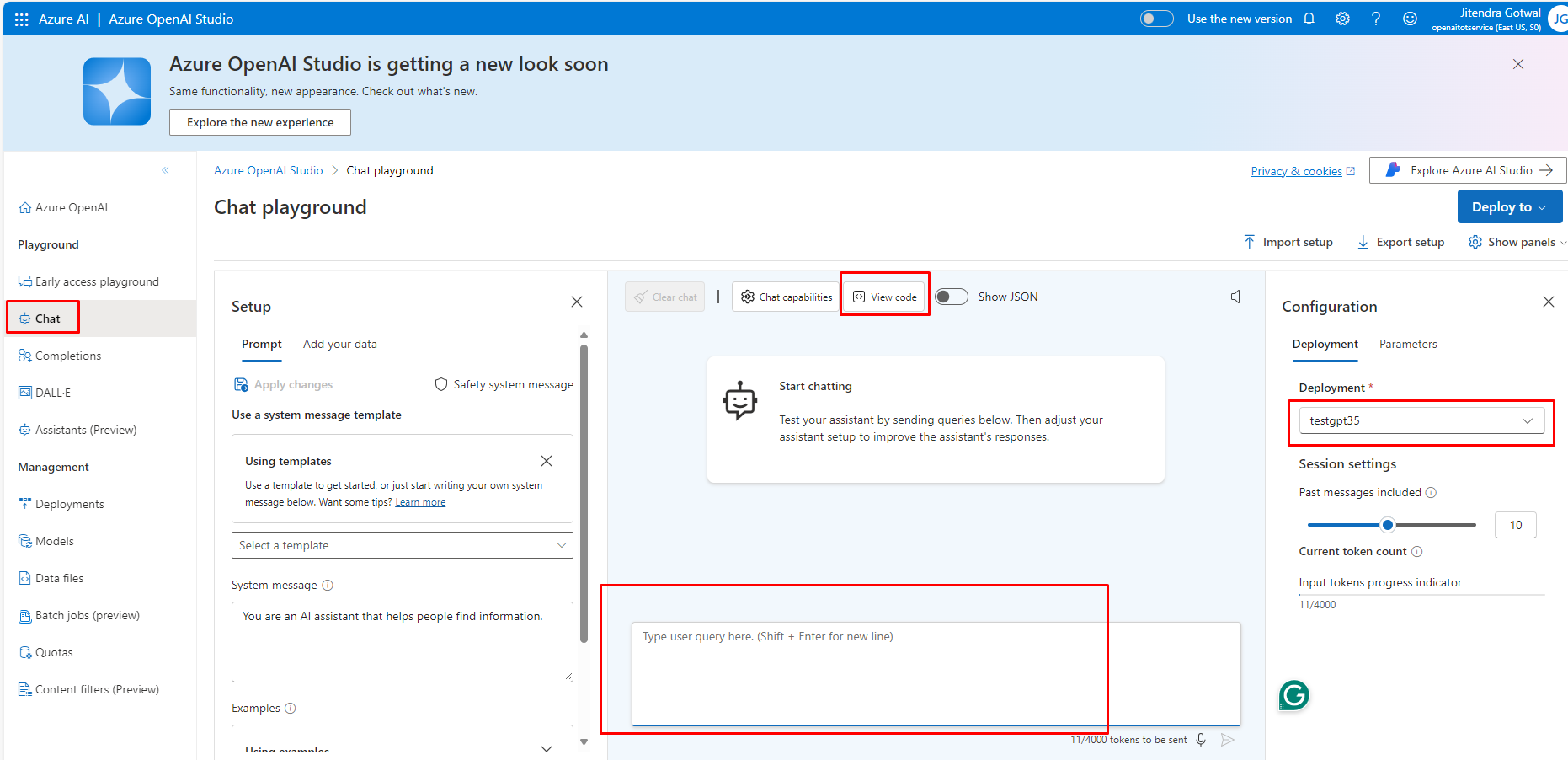This screenshot has width=1568, height=760.
Task: Open settings gear in top bar
Action: [x=1342, y=19]
